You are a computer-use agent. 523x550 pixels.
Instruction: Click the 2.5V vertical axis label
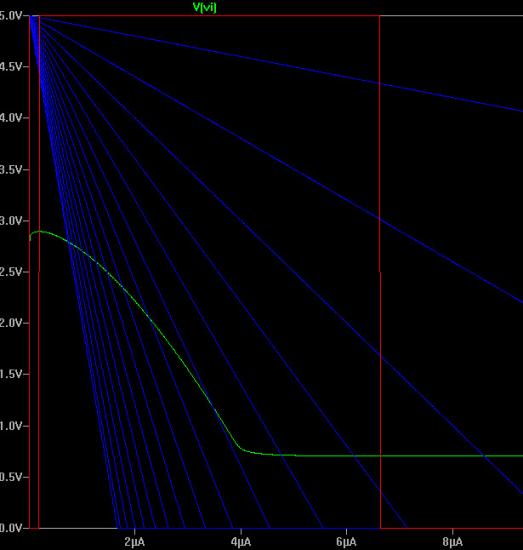pyautogui.click(x=11, y=272)
